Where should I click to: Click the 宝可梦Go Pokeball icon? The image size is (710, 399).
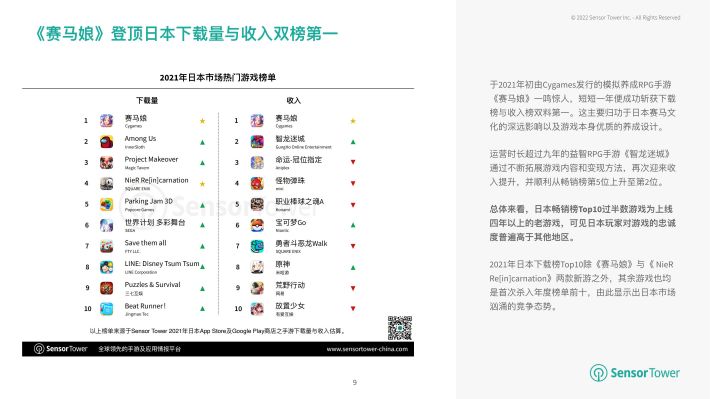click(x=257, y=225)
